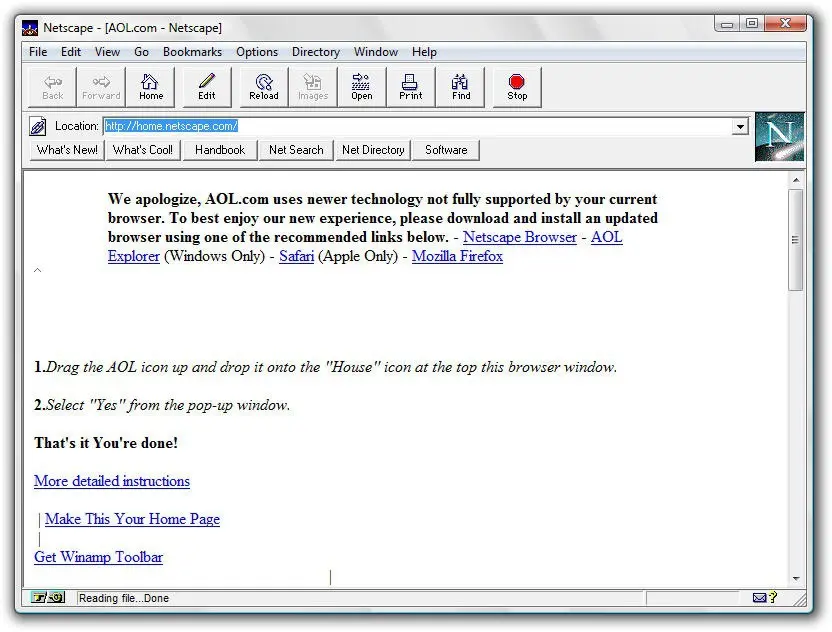Find text using binoculars button
The image size is (832, 632).
tap(461, 87)
